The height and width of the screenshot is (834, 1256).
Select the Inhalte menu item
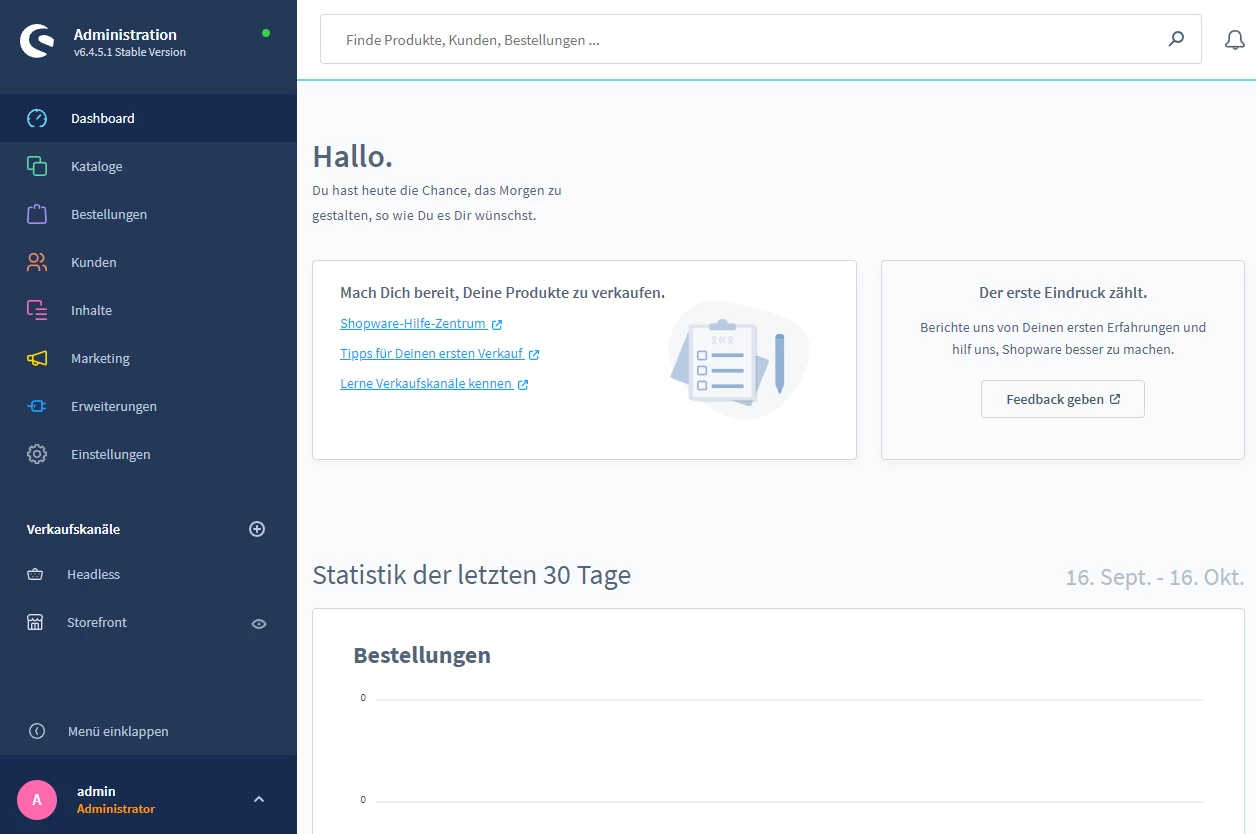pos(91,310)
